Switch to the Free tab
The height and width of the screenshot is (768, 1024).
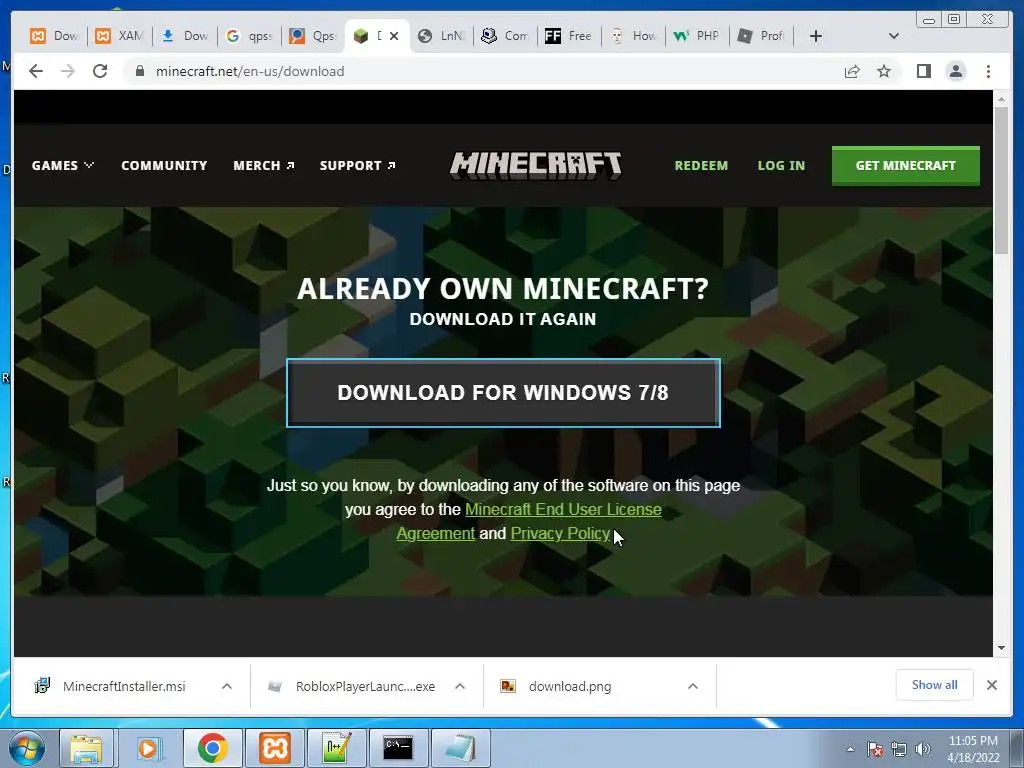[568, 36]
